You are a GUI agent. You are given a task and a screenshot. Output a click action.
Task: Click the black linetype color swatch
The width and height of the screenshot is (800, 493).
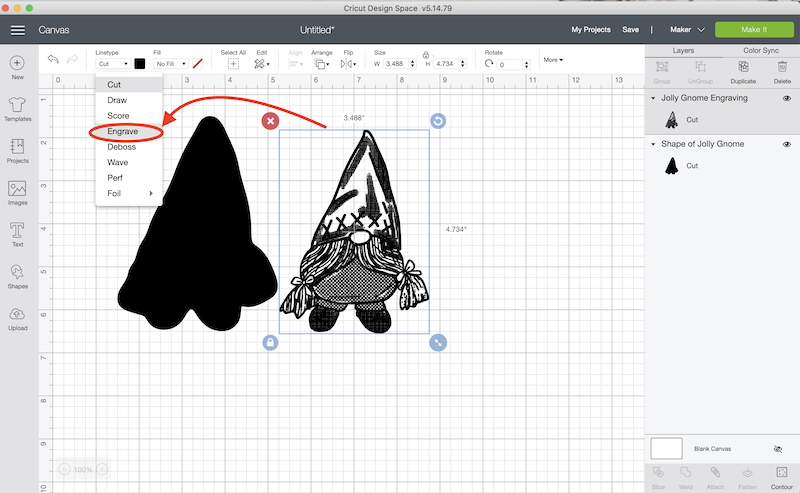(x=139, y=64)
